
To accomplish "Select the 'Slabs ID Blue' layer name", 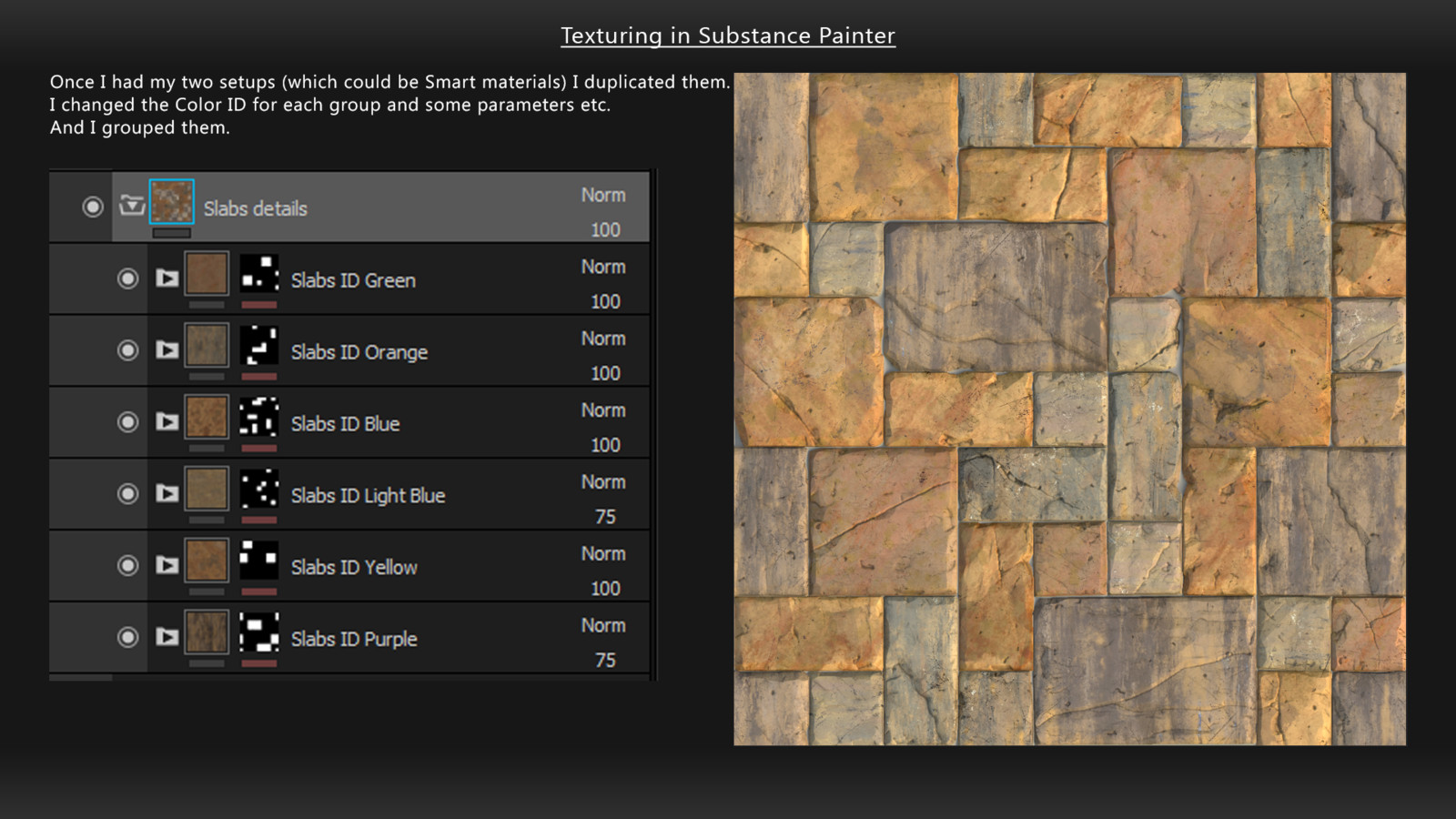I will pyautogui.click(x=346, y=424).
